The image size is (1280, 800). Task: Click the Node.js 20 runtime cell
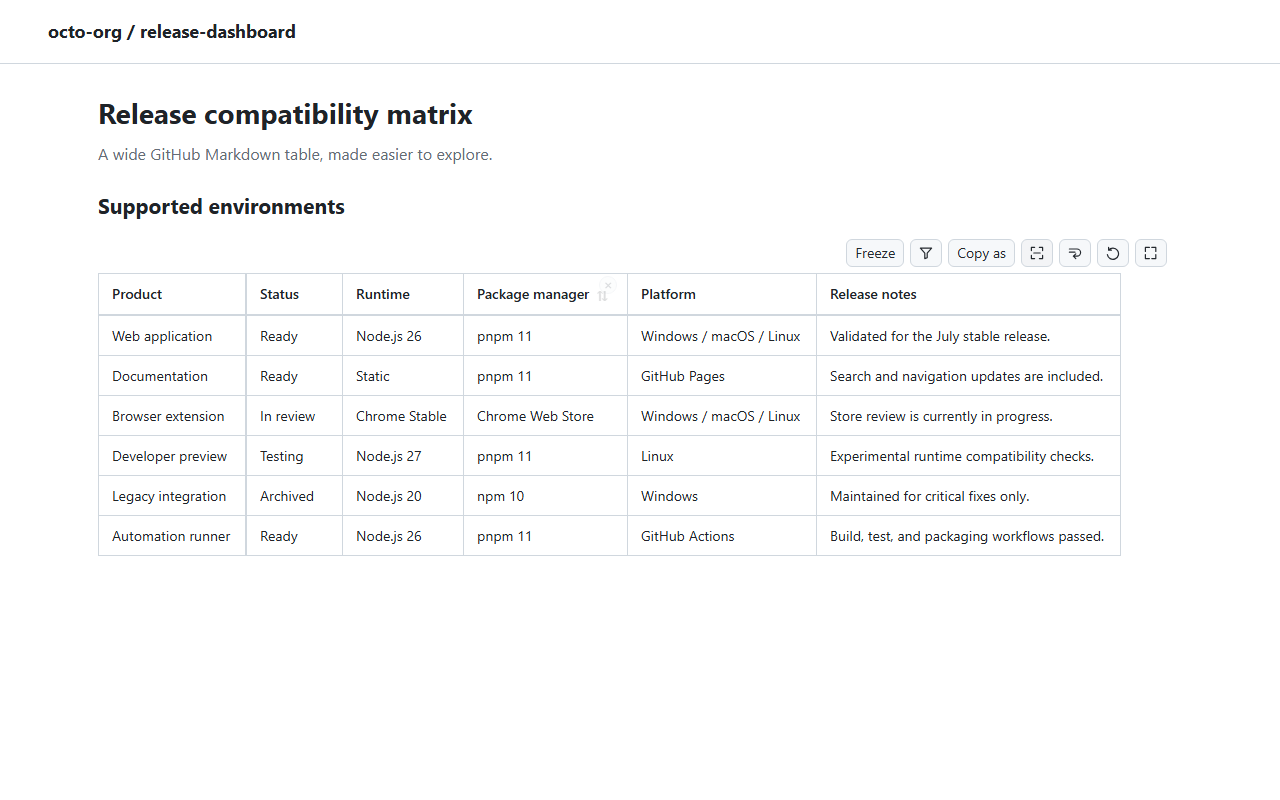(403, 496)
